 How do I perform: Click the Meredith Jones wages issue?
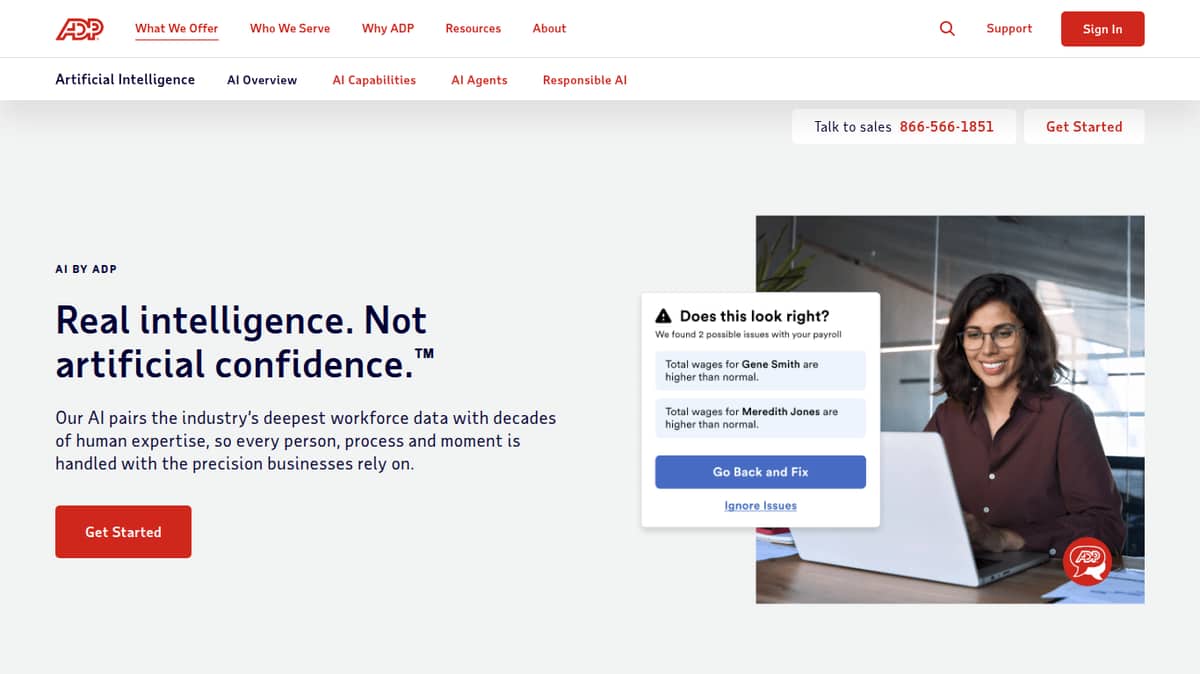(x=760, y=418)
